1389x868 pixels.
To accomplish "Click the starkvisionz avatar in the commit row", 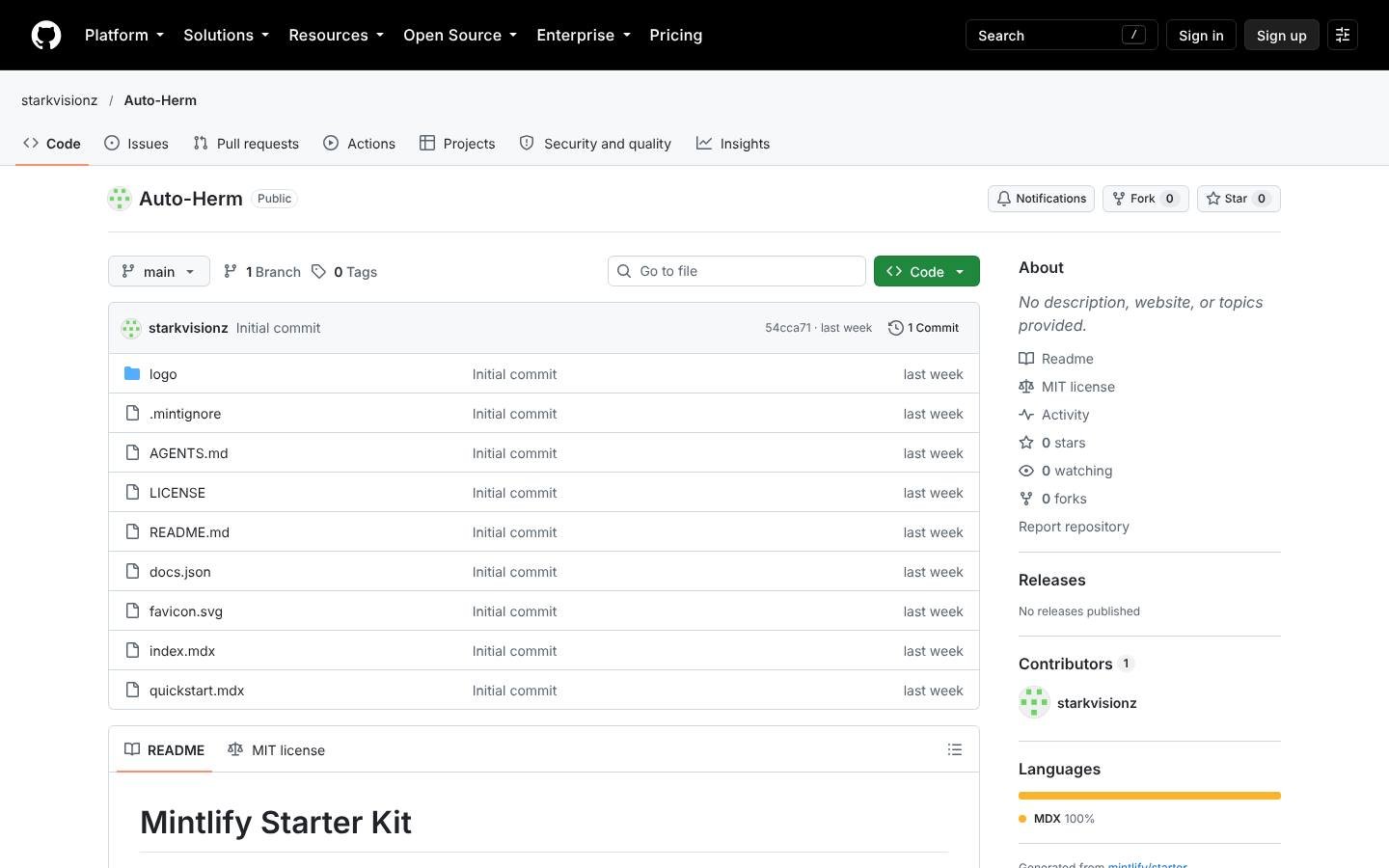I will (131, 328).
